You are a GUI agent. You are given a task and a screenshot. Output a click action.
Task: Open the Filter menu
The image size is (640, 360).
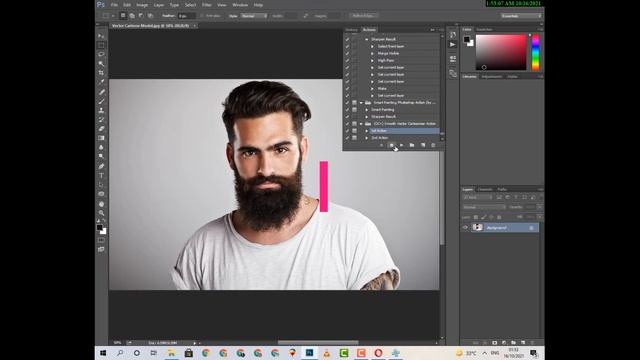click(x=207, y=5)
